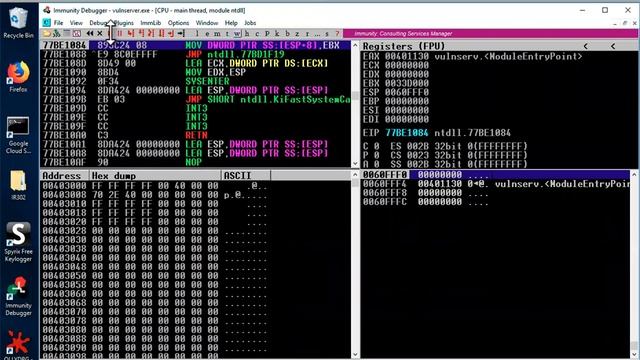
Task: Click the Close program X toolbar icon
Action: tap(100, 33)
